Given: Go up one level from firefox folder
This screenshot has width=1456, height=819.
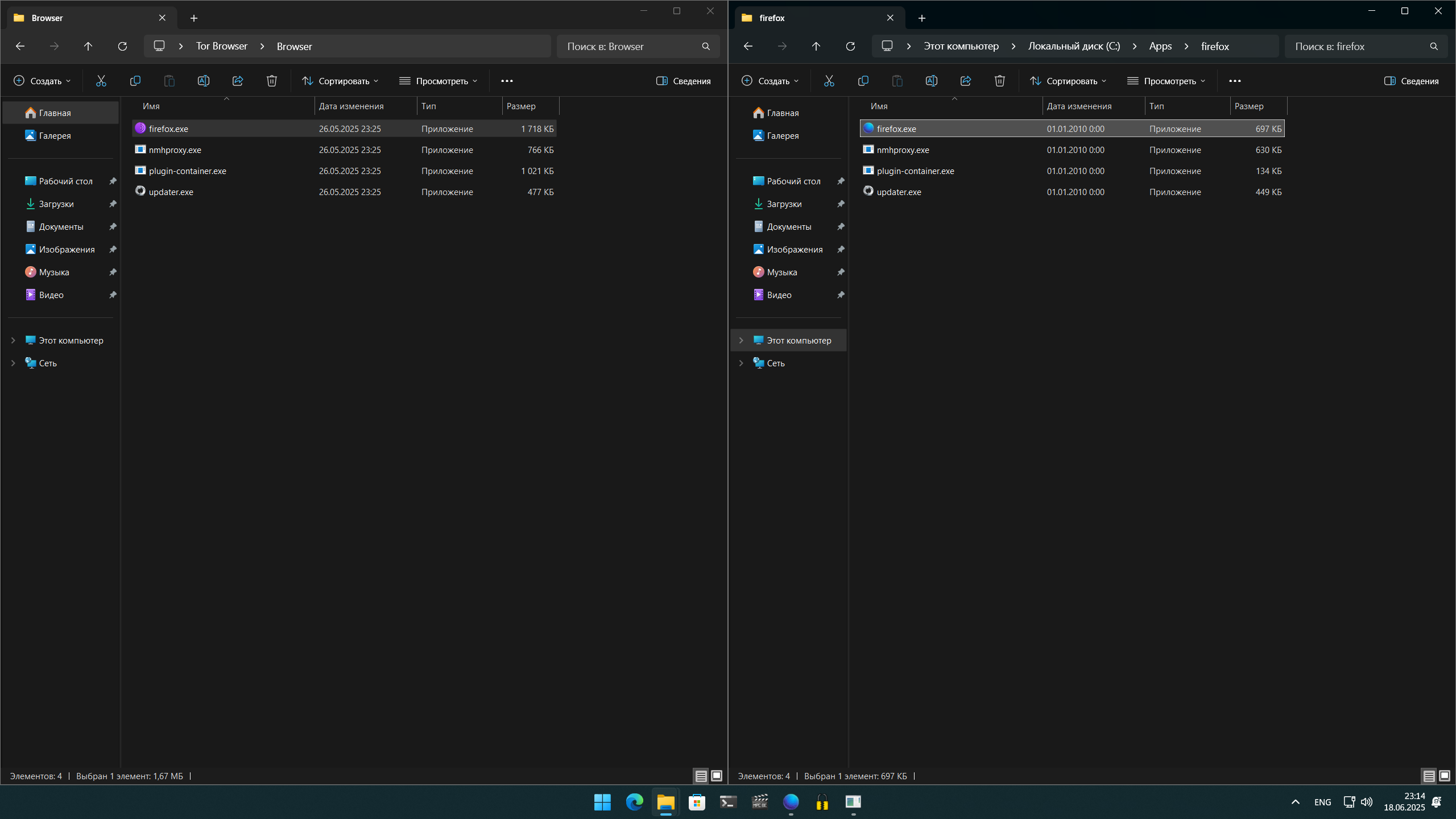Looking at the screenshot, I should point(816,46).
